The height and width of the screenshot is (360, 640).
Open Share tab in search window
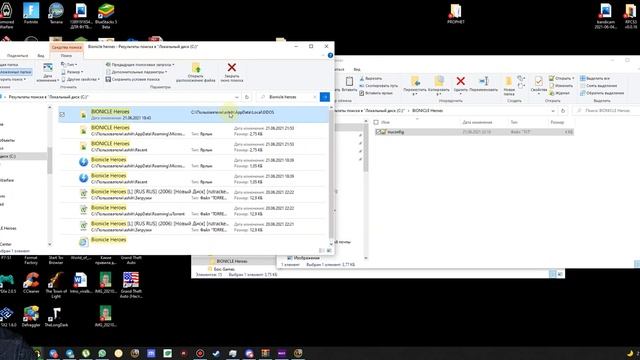point(18,56)
